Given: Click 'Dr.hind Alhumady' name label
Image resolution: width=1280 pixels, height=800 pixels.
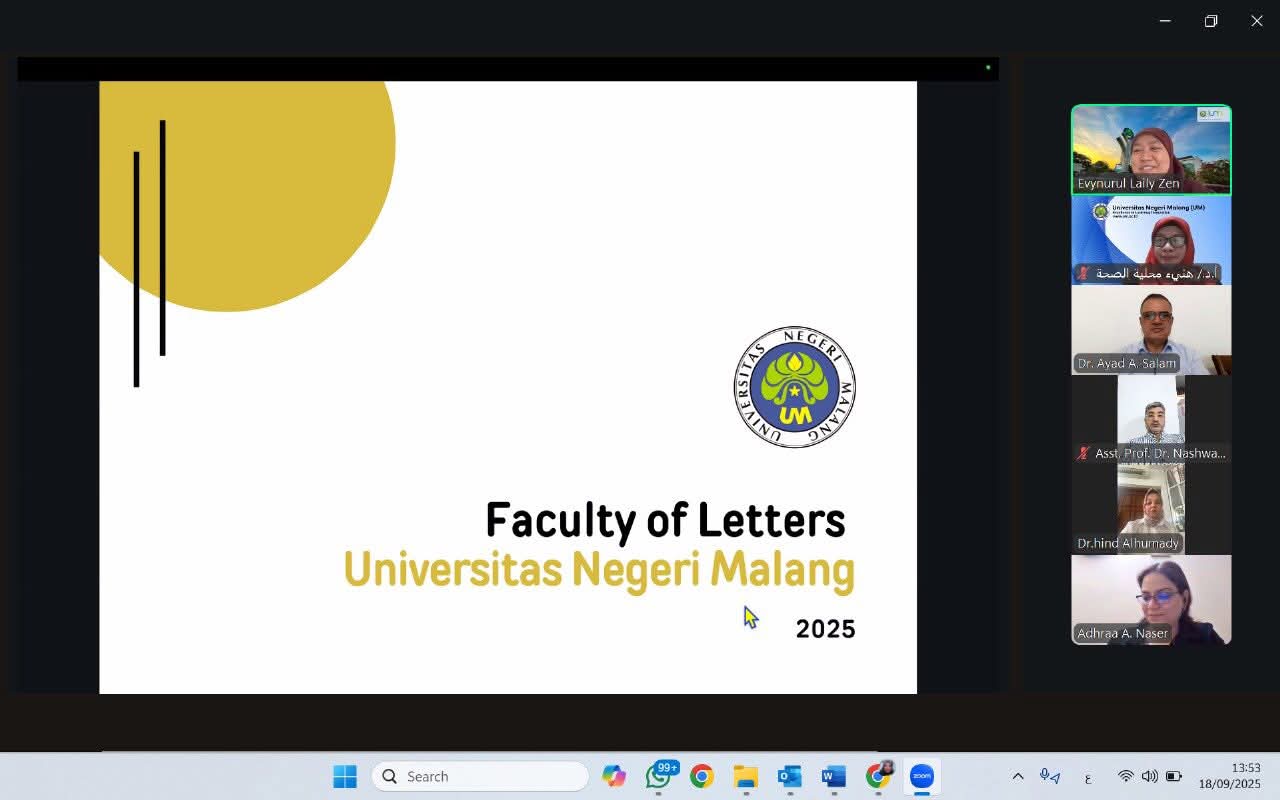Looking at the screenshot, I should click(1128, 543).
